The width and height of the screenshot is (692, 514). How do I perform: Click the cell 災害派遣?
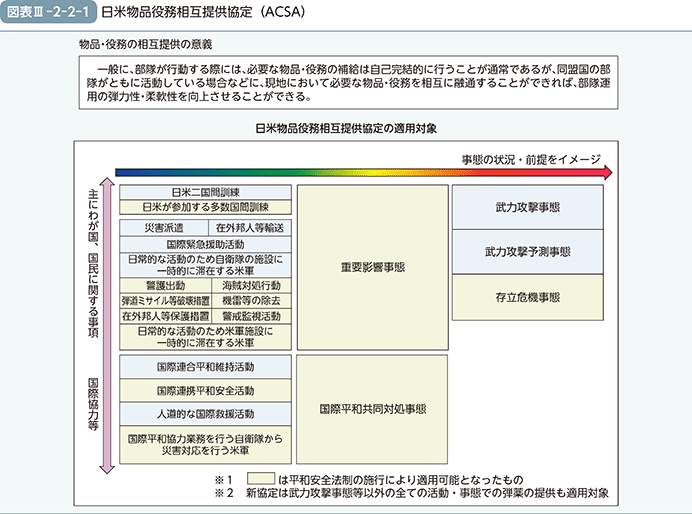pyautogui.click(x=164, y=228)
